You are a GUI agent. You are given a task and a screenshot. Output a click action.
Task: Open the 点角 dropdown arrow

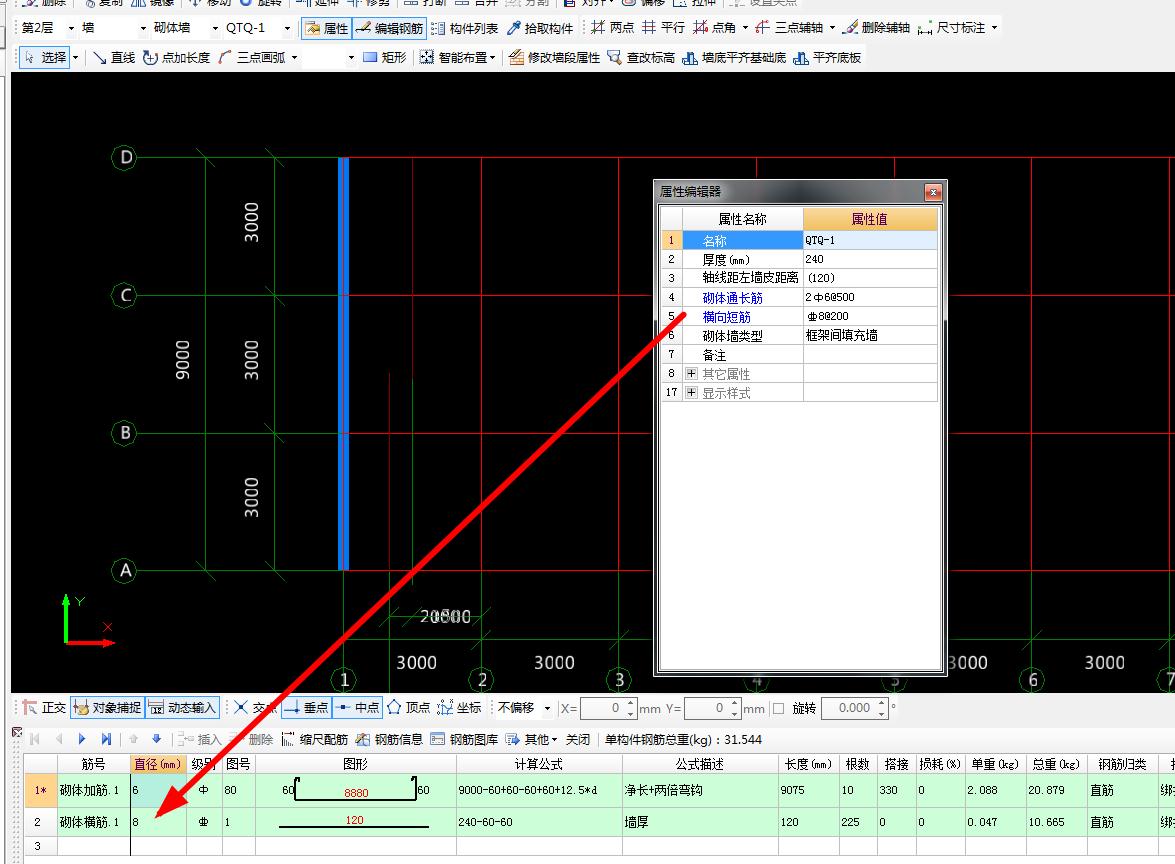(x=745, y=28)
